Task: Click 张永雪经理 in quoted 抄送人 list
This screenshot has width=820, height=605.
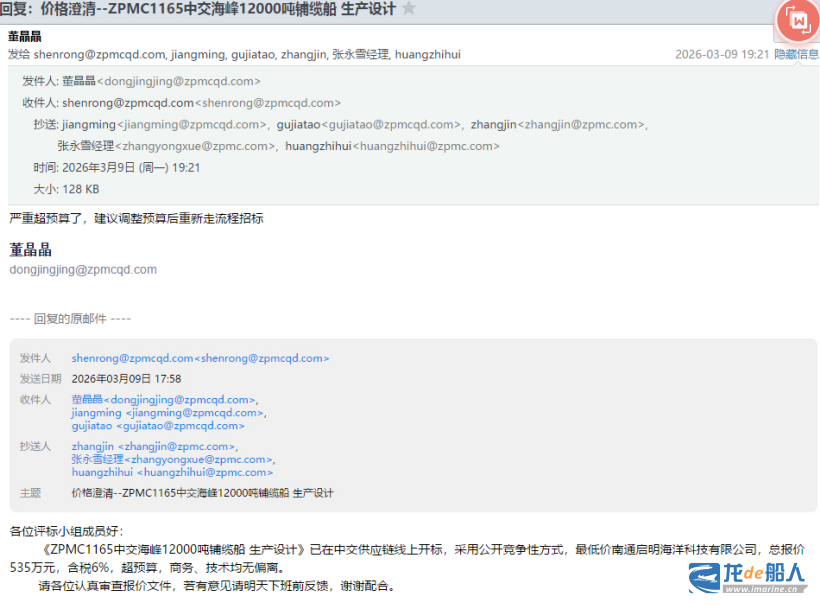Action: [170, 460]
